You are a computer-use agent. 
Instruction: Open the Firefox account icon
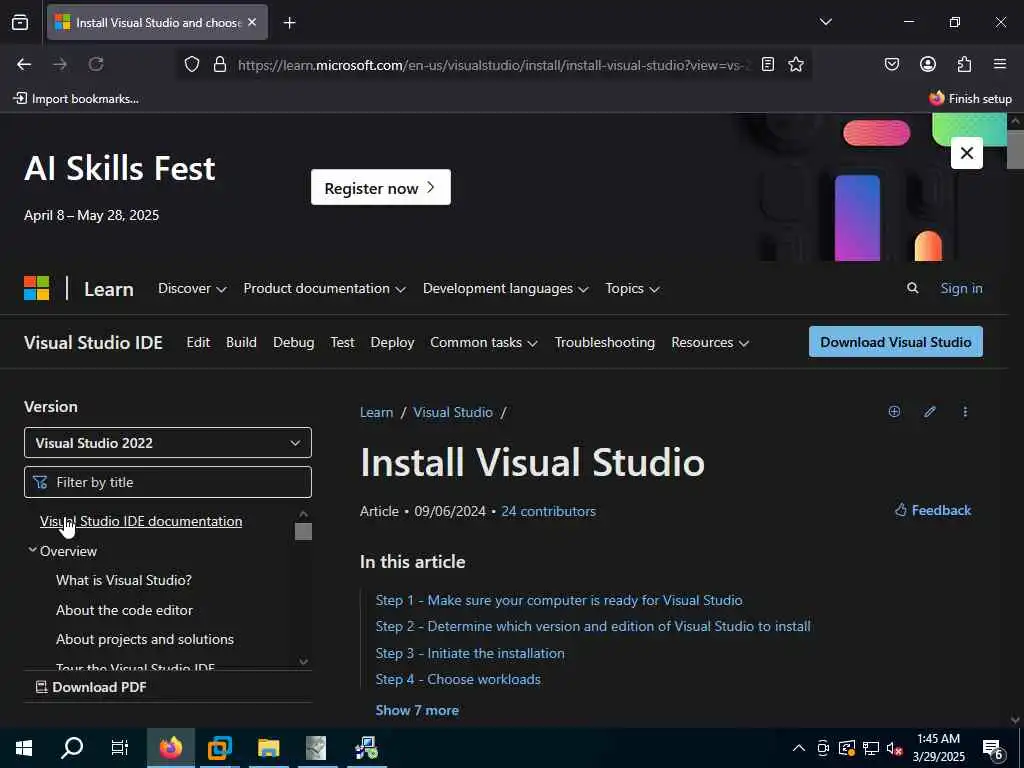tap(927, 64)
